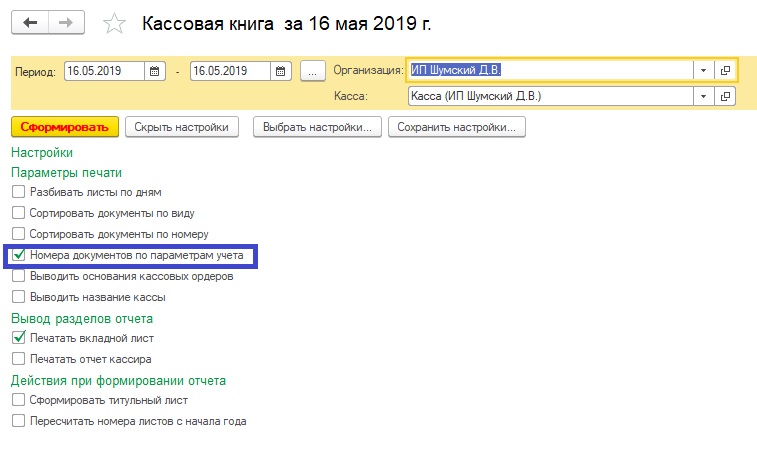The height and width of the screenshot is (467, 757).
Task: Click the period end date field
Action: (x=230, y=71)
